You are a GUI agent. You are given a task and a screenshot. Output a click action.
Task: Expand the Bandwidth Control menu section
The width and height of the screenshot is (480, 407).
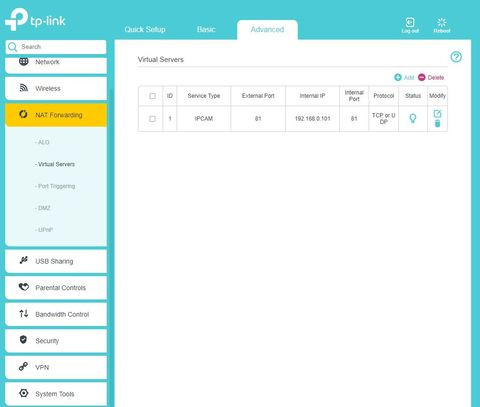pyautogui.click(x=56, y=314)
